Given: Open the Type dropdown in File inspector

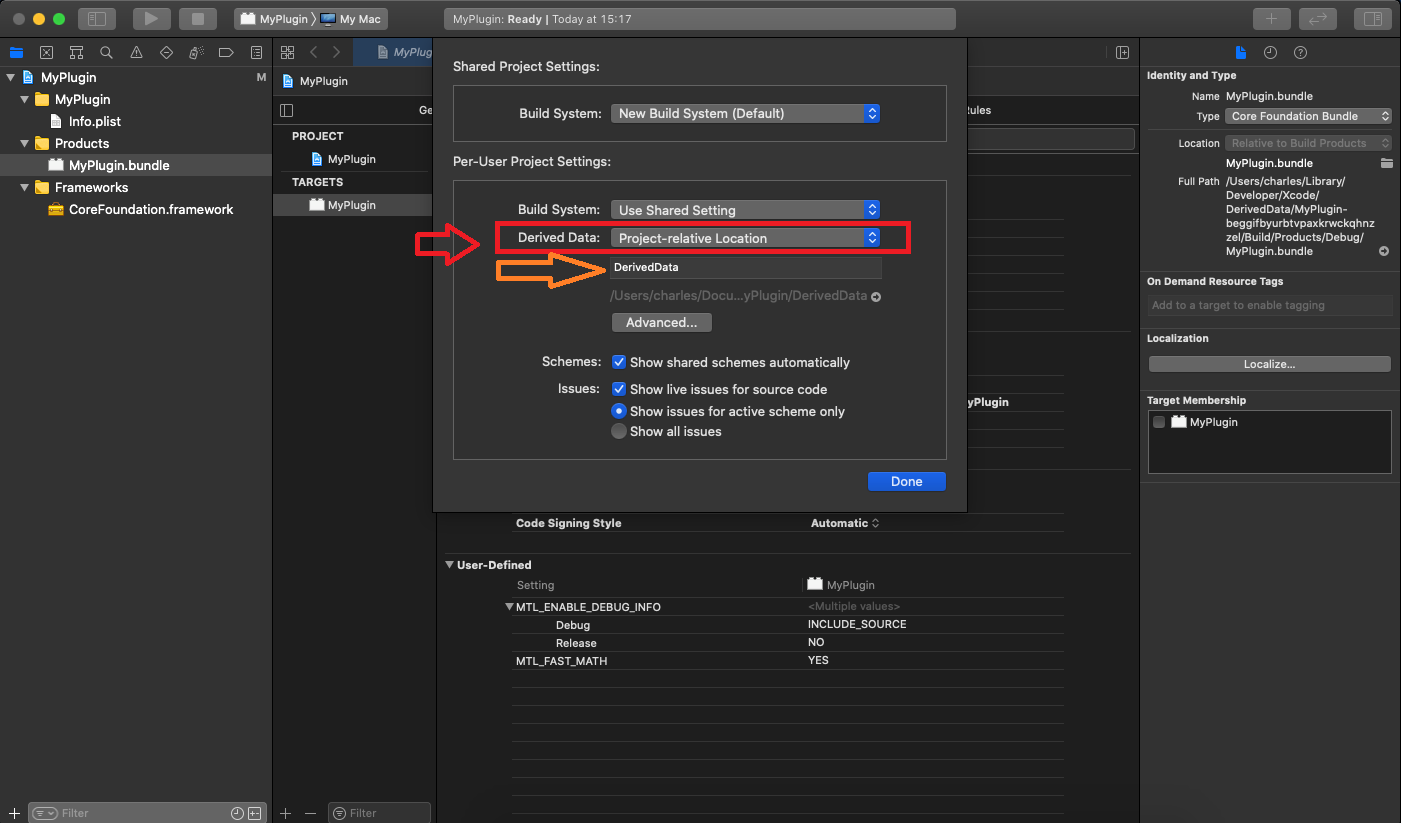Looking at the screenshot, I should click(x=1308, y=116).
